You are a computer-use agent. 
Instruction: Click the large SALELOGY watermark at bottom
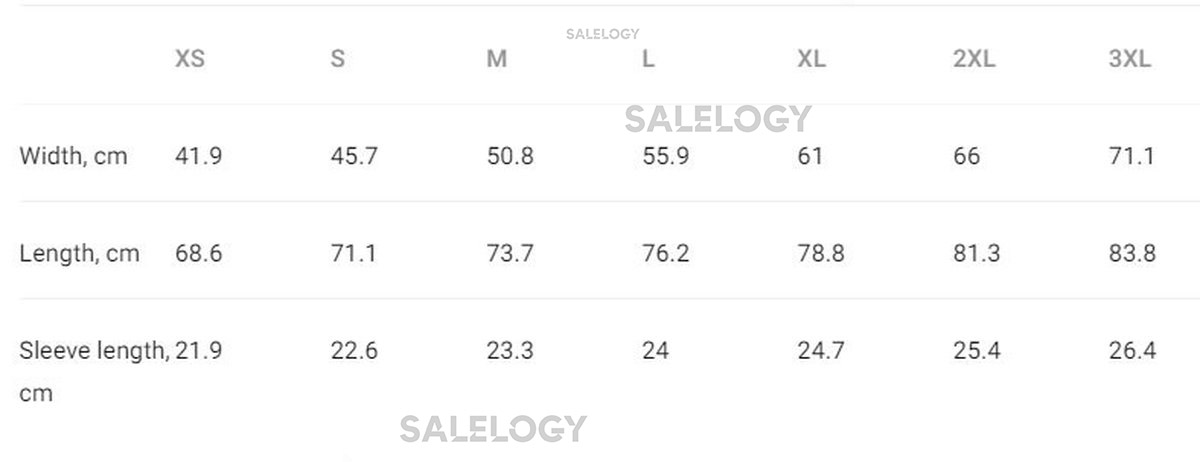pos(493,429)
